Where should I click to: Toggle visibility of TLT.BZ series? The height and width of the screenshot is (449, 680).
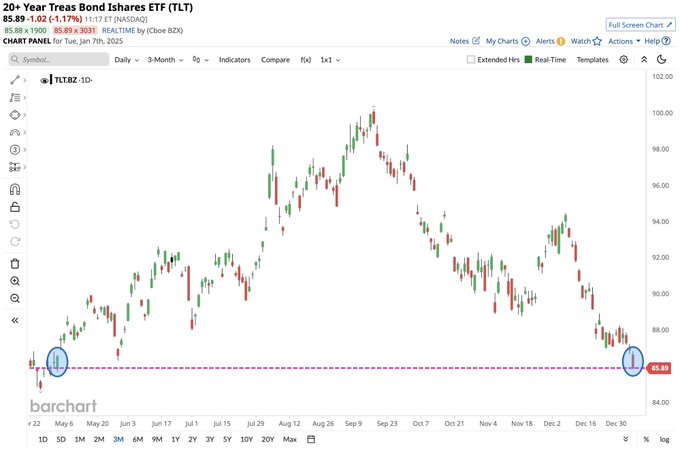[x=44, y=80]
